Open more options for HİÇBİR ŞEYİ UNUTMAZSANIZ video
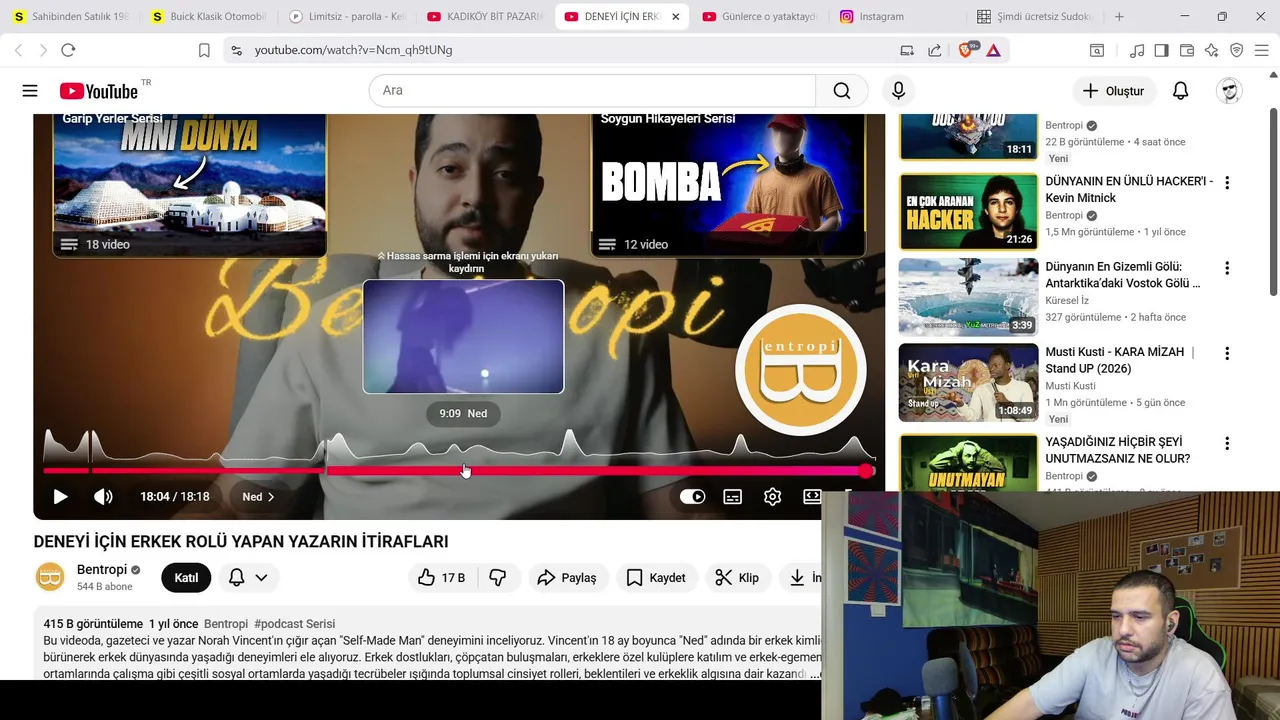 point(1227,443)
